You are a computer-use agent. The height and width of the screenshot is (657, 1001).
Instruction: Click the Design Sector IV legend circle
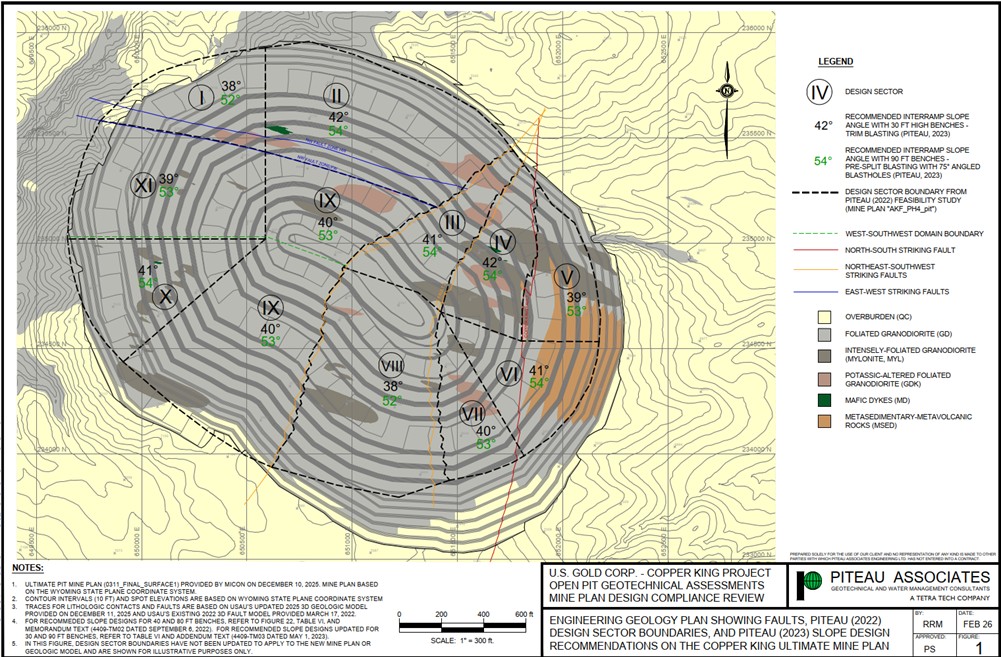819,92
